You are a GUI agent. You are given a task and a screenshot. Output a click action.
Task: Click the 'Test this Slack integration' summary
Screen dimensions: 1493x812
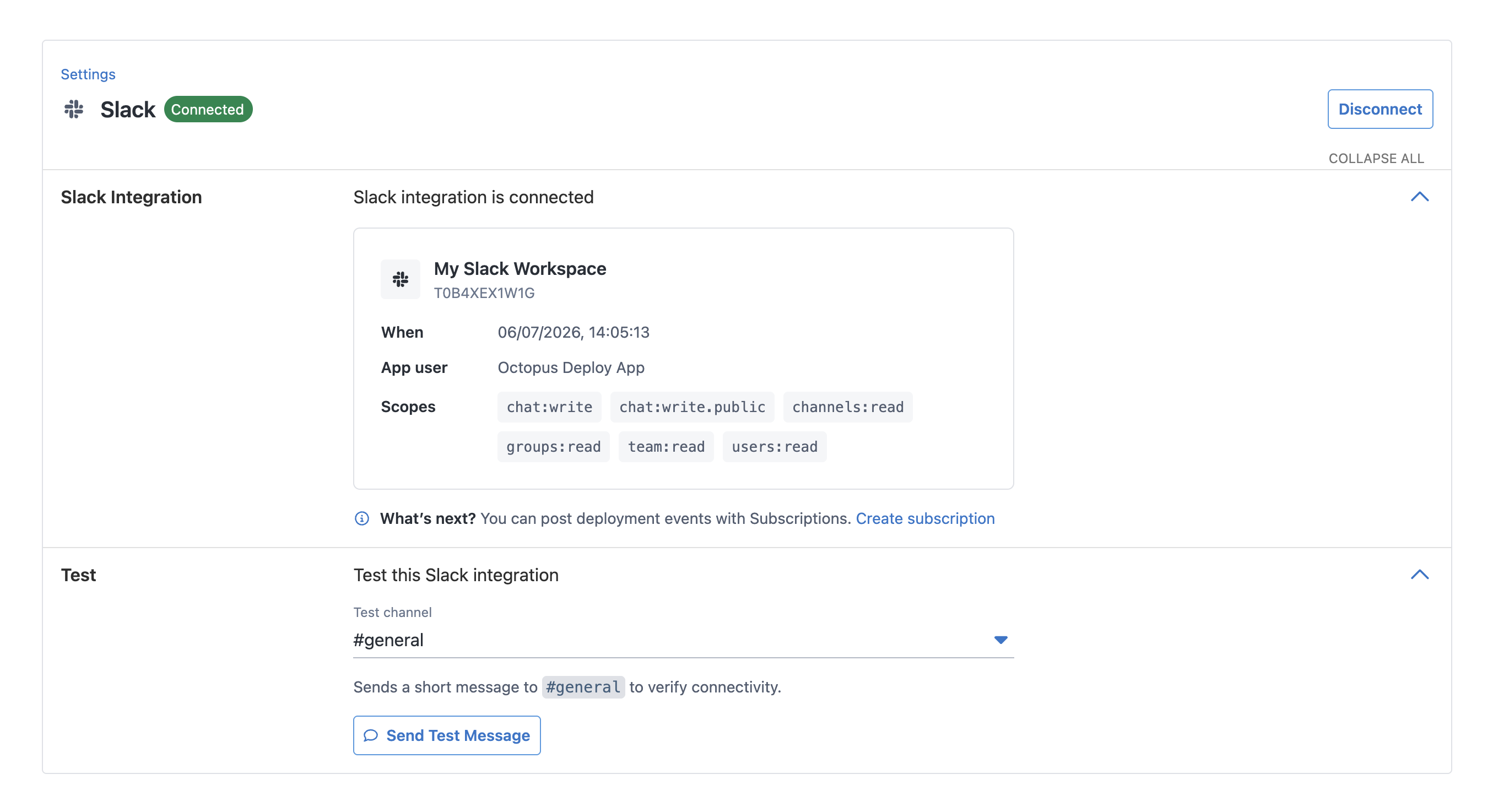pos(456,575)
